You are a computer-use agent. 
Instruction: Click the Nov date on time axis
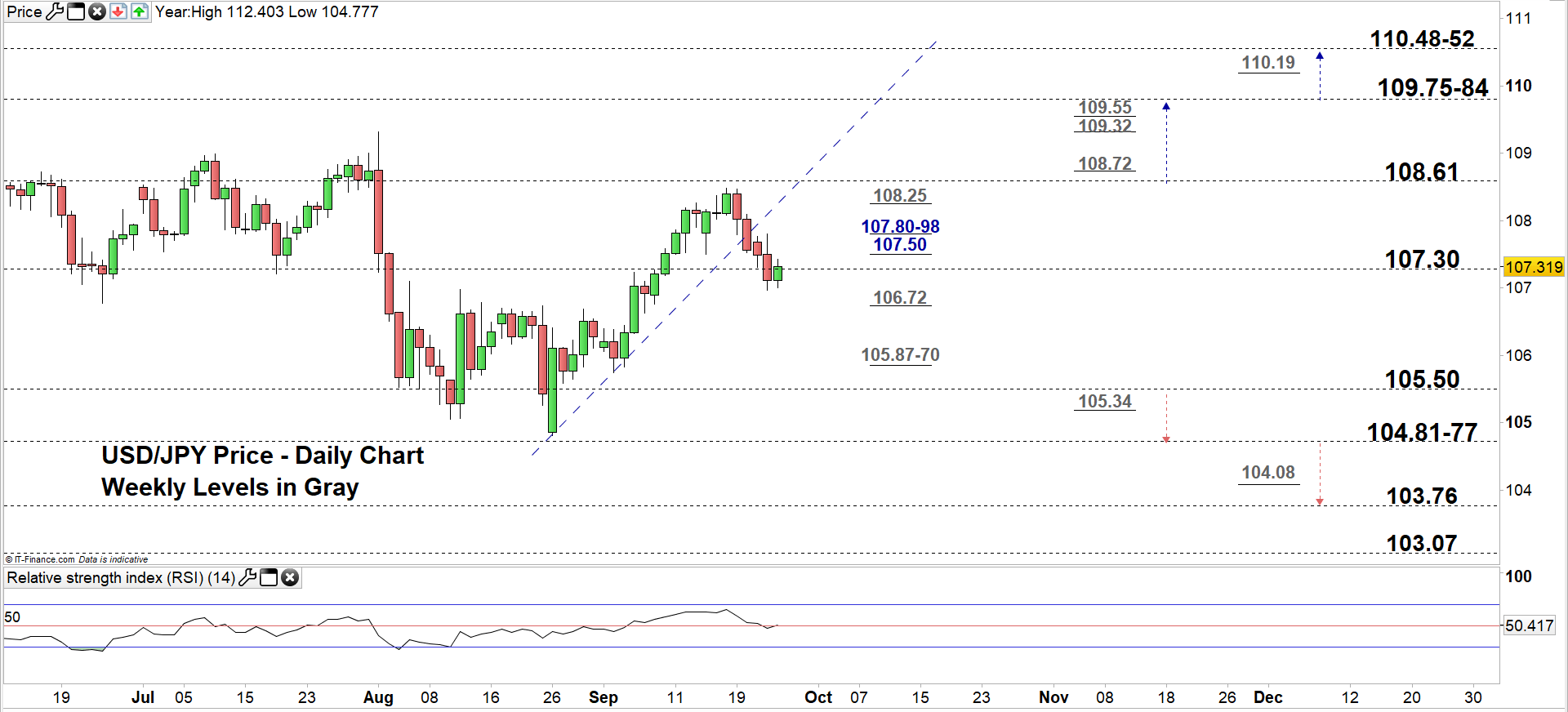1053,697
